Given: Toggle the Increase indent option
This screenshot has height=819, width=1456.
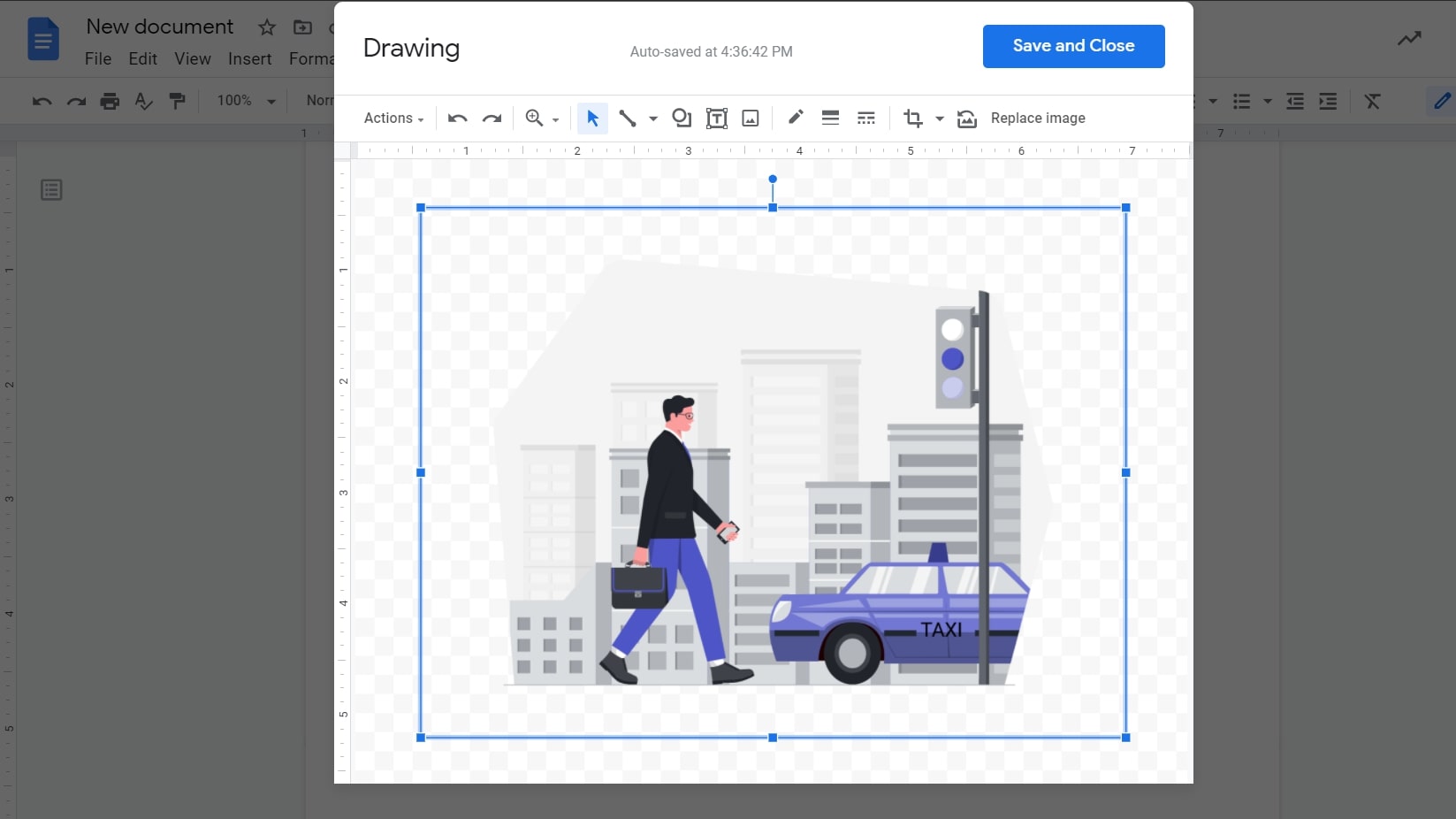Looking at the screenshot, I should pyautogui.click(x=1326, y=101).
